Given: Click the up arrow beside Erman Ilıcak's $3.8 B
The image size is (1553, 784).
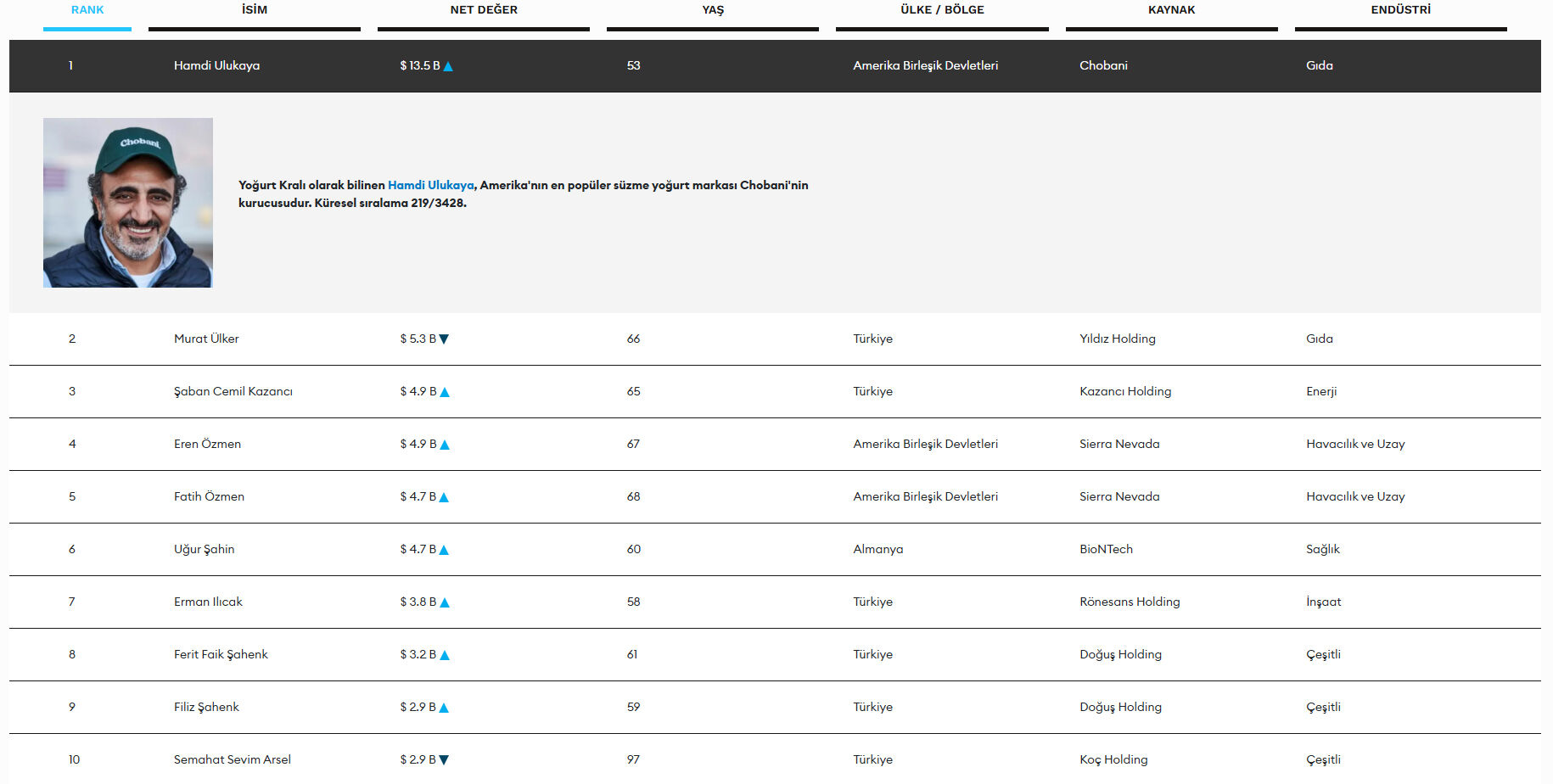Looking at the screenshot, I should pyautogui.click(x=445, y=602).
